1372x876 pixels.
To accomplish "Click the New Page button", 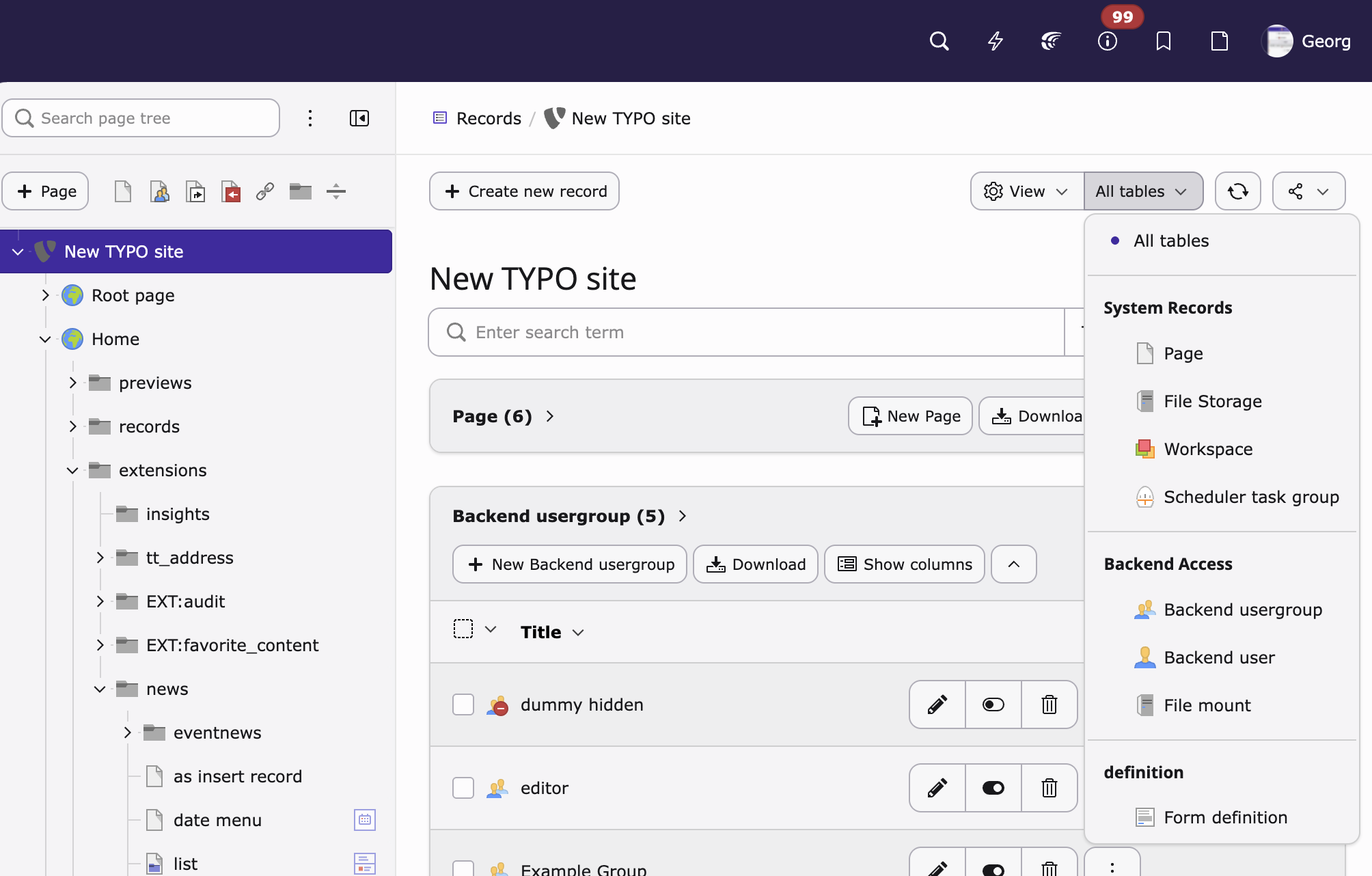I will click(910, 416).
